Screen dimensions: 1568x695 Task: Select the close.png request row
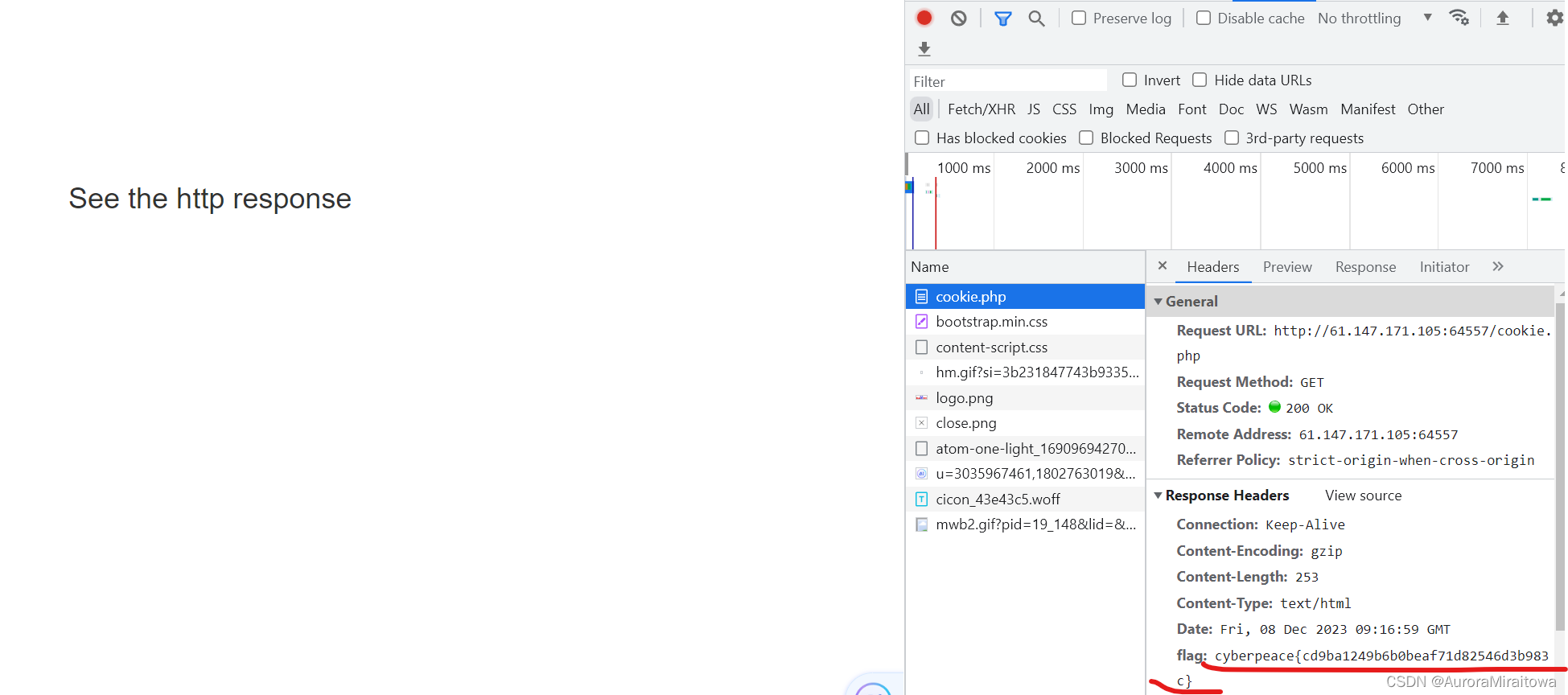(x=1025, y=423)
